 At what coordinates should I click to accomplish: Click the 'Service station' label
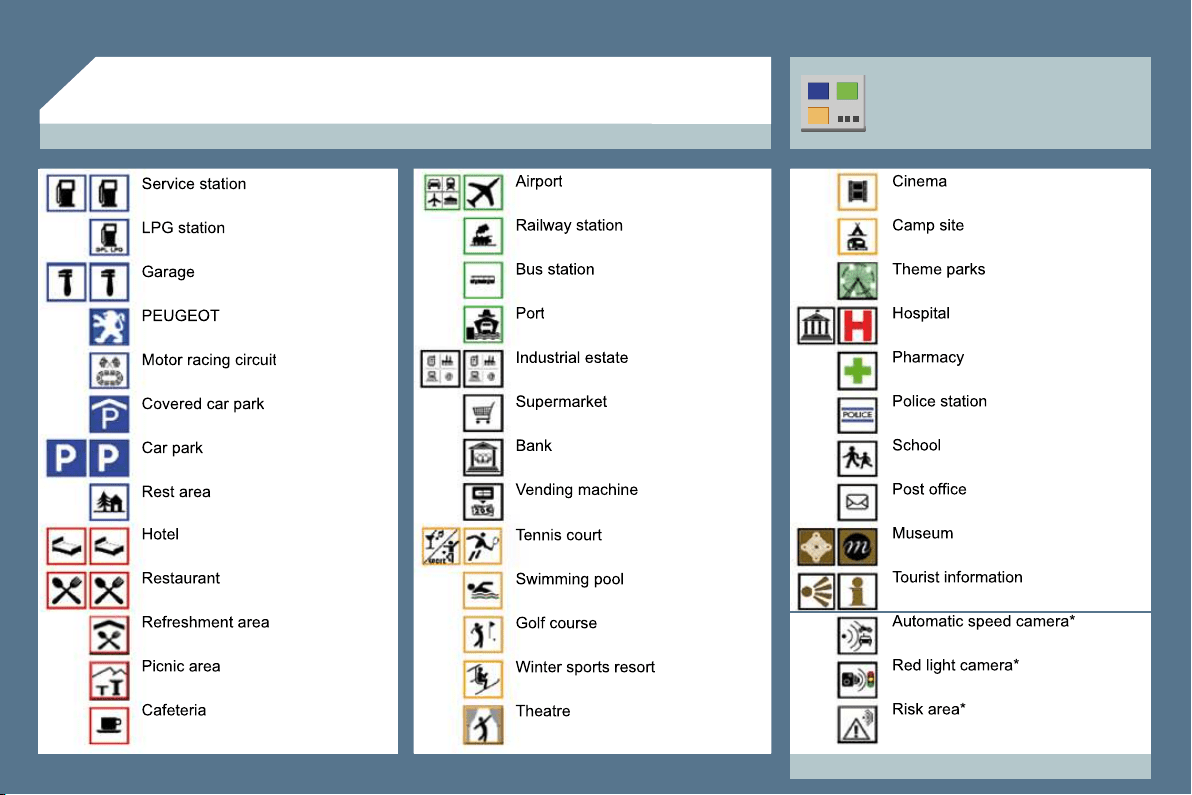(x=194, y=184)
